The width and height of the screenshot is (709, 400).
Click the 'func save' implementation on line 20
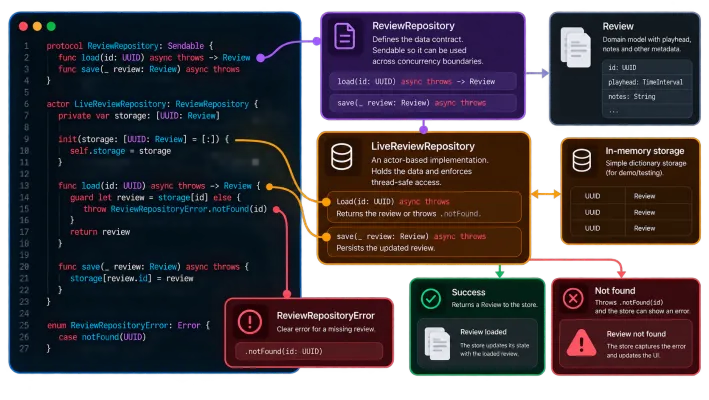tap(153, 267)
